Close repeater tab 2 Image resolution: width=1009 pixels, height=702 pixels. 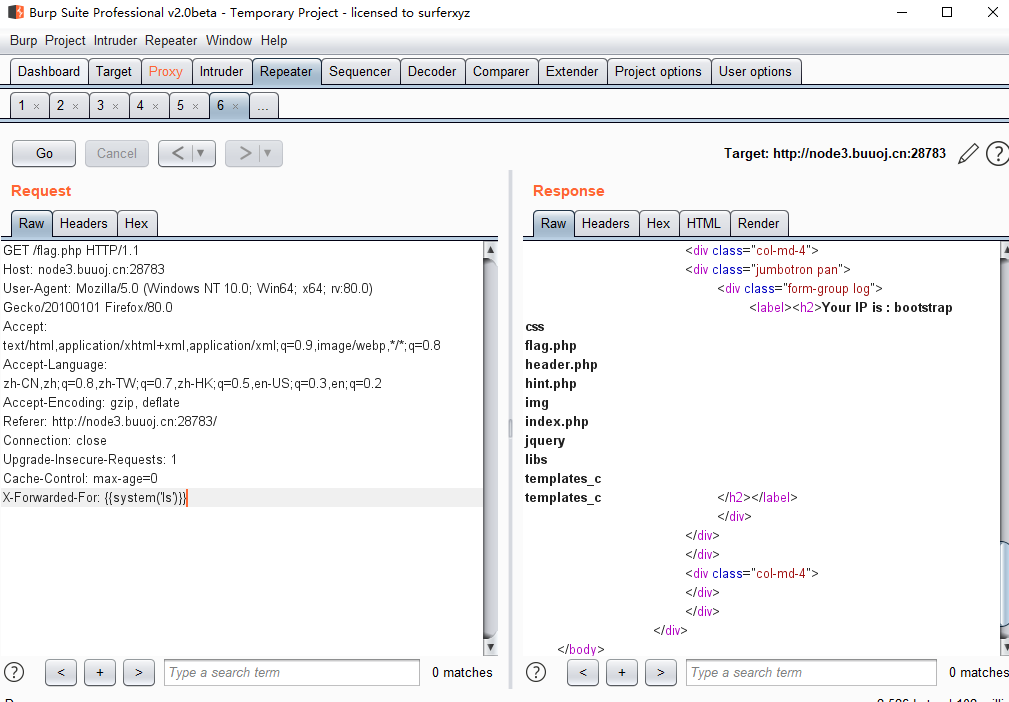(x=76, y=106)
